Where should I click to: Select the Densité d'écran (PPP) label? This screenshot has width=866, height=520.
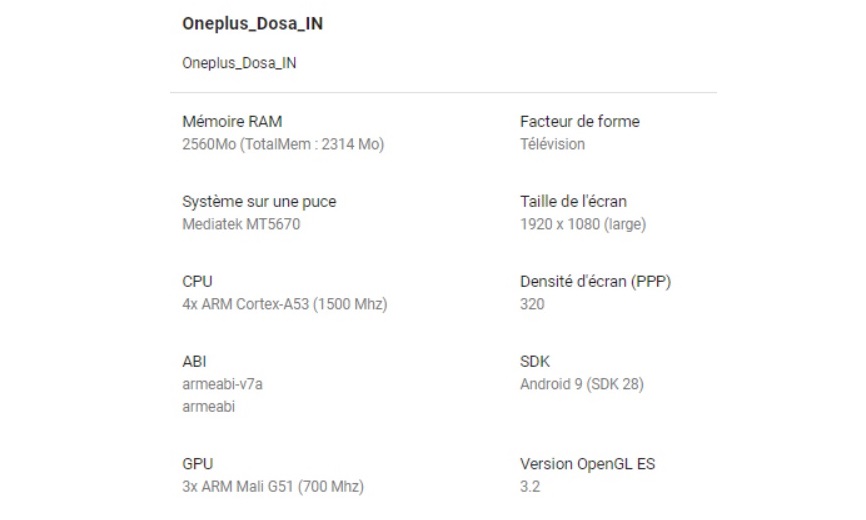pos(595,281)
